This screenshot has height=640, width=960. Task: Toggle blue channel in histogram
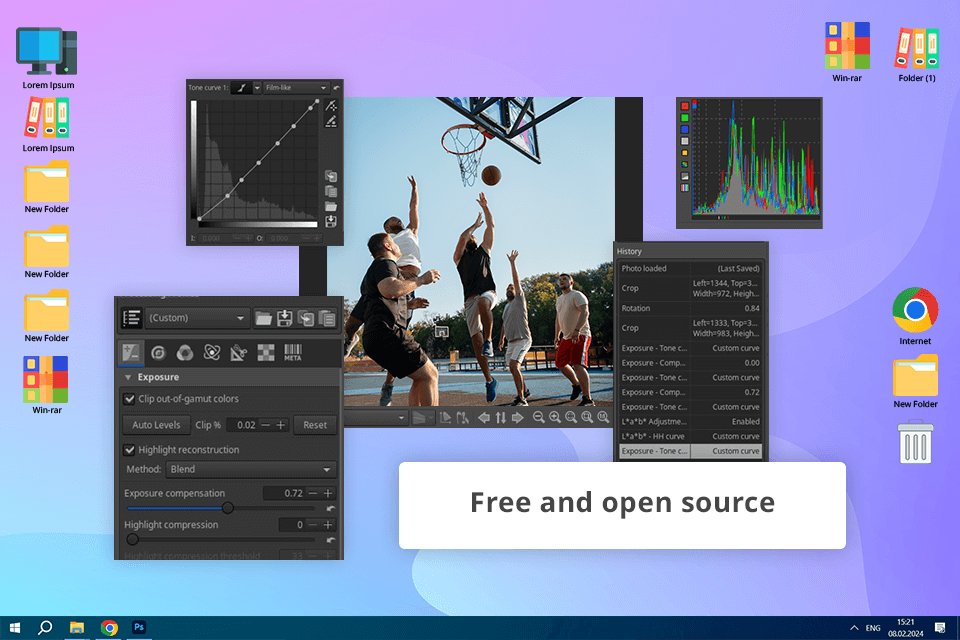click(x=684, y=129)
